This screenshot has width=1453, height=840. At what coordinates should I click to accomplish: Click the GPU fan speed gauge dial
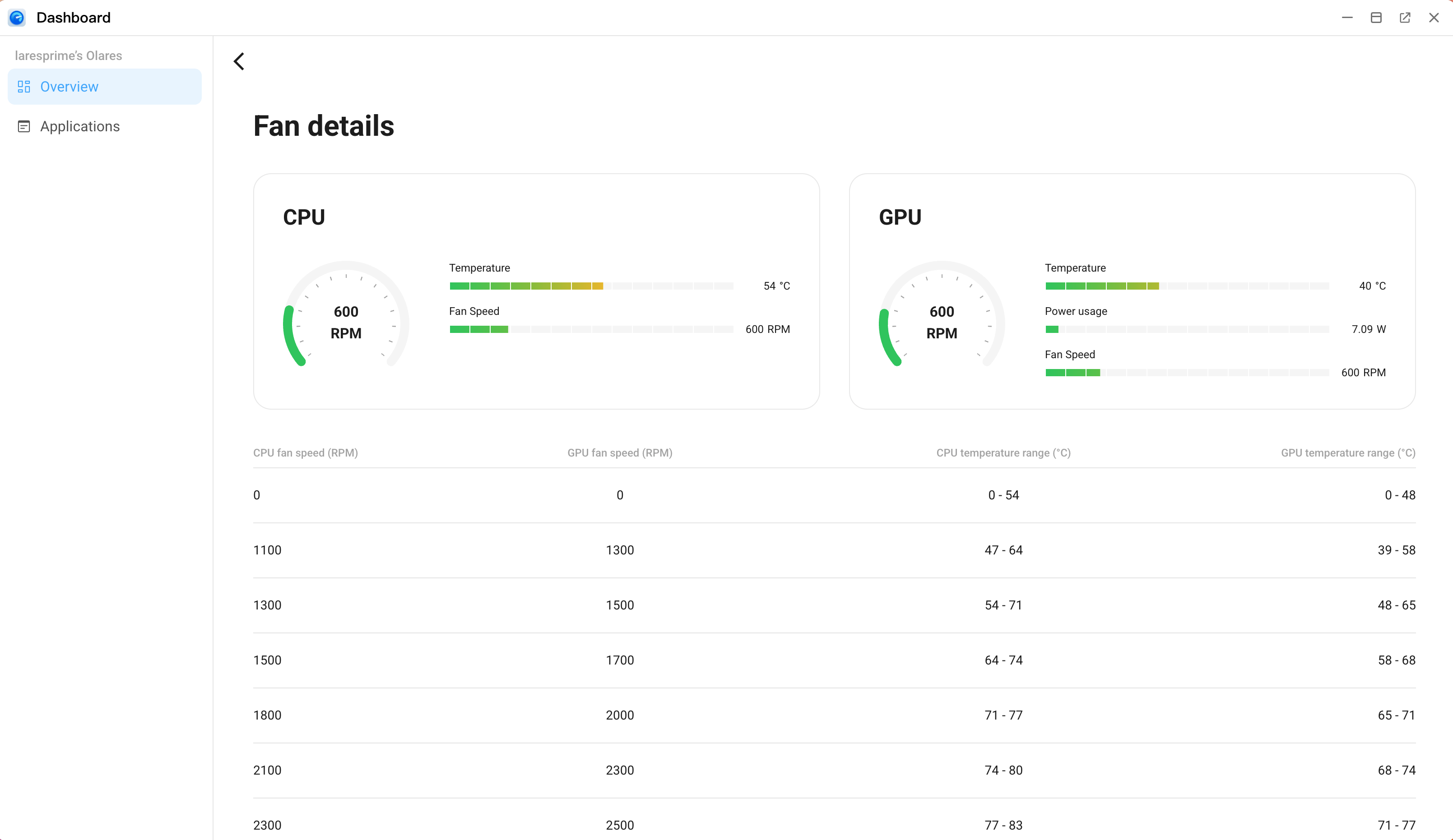tap(942, 322)
